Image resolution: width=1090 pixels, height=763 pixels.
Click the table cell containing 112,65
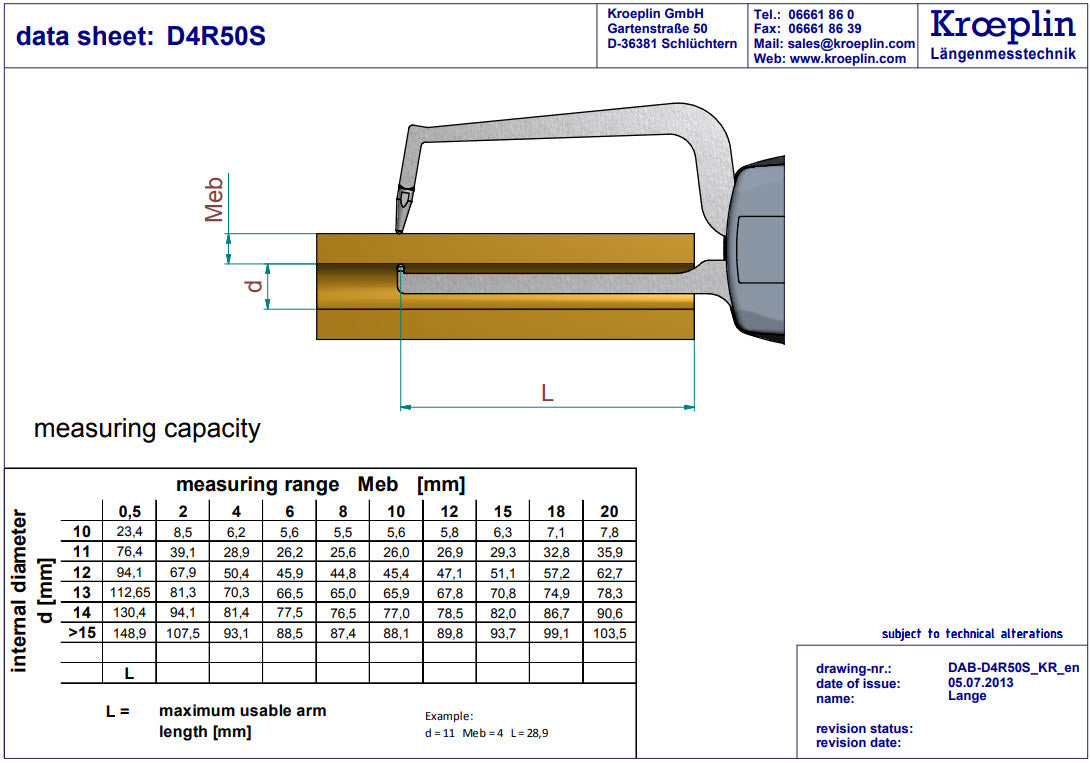pos(129,592)
